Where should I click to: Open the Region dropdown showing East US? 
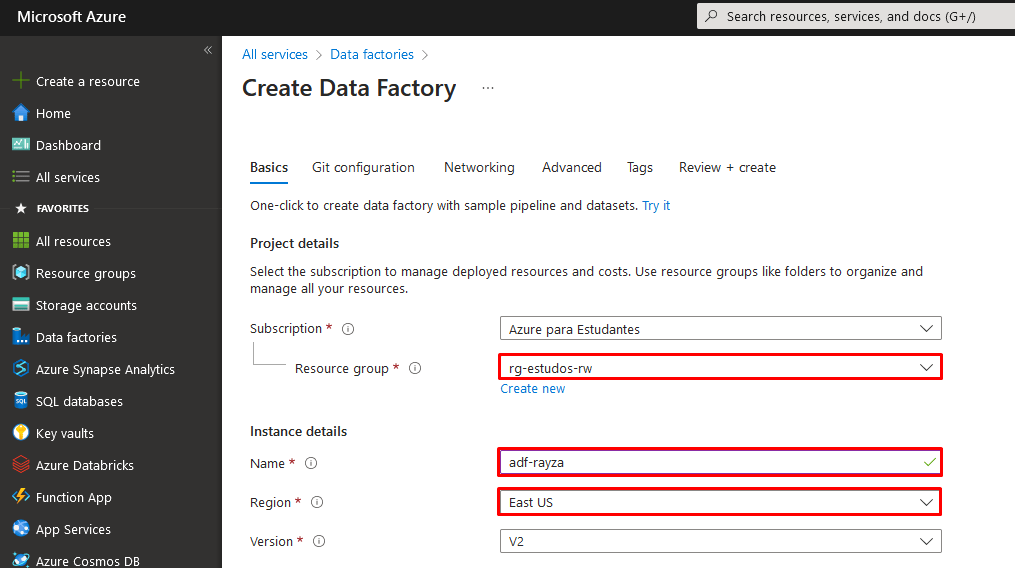click(720, 502)
